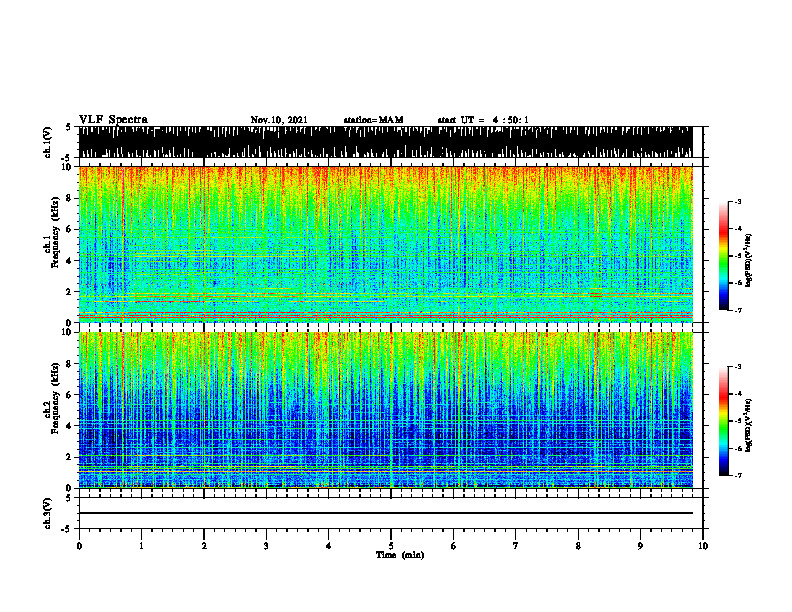Click the "Time (min)" axis label
This screenshot has height=612, width=792.
coord(400,555)
